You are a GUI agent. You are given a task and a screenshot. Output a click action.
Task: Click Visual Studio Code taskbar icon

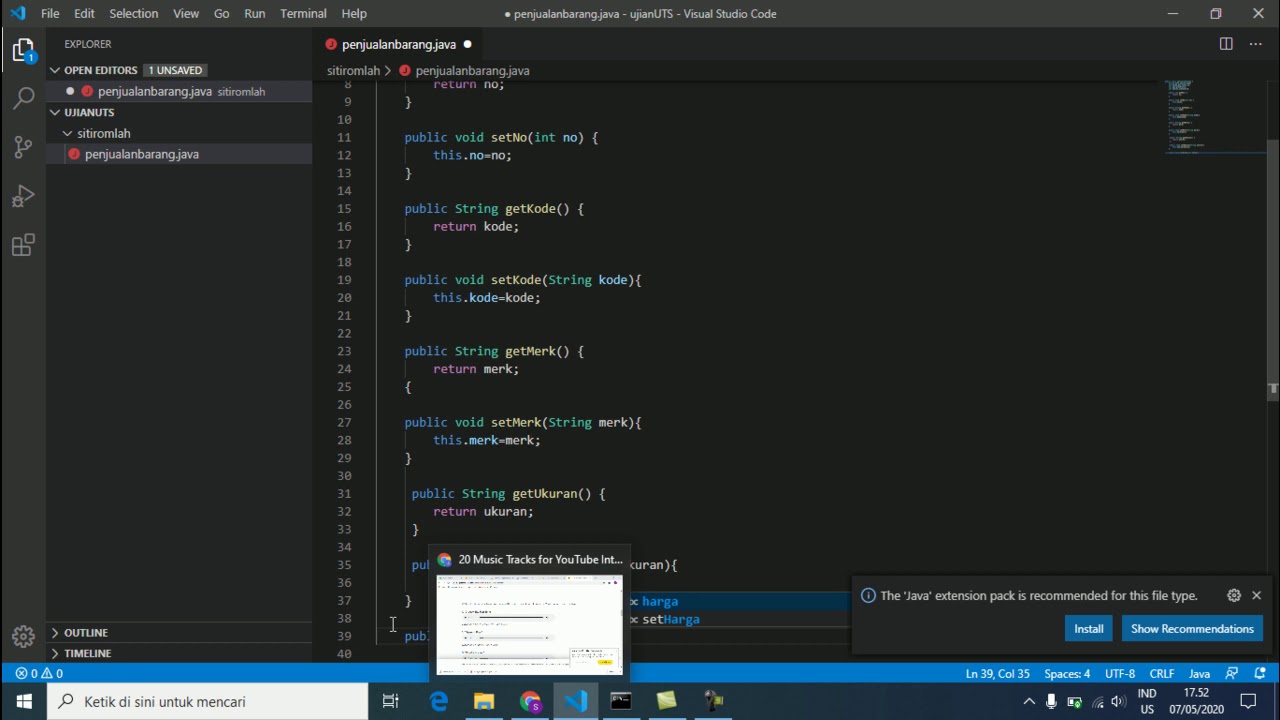[576, 701]
